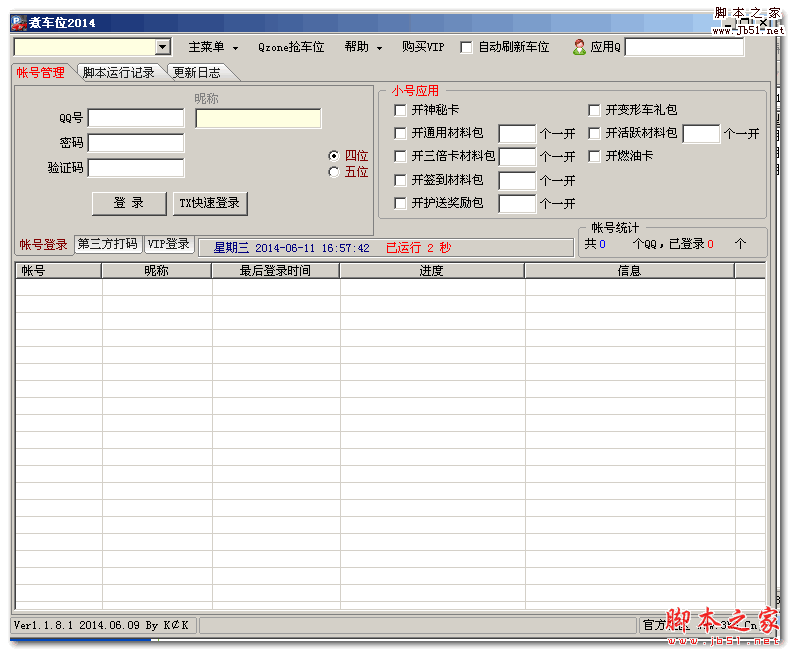The height and width of the screenshot is (652, 791).
Task: Check the 开变形车礼包 checkbox
Action: tap(594, 110)
